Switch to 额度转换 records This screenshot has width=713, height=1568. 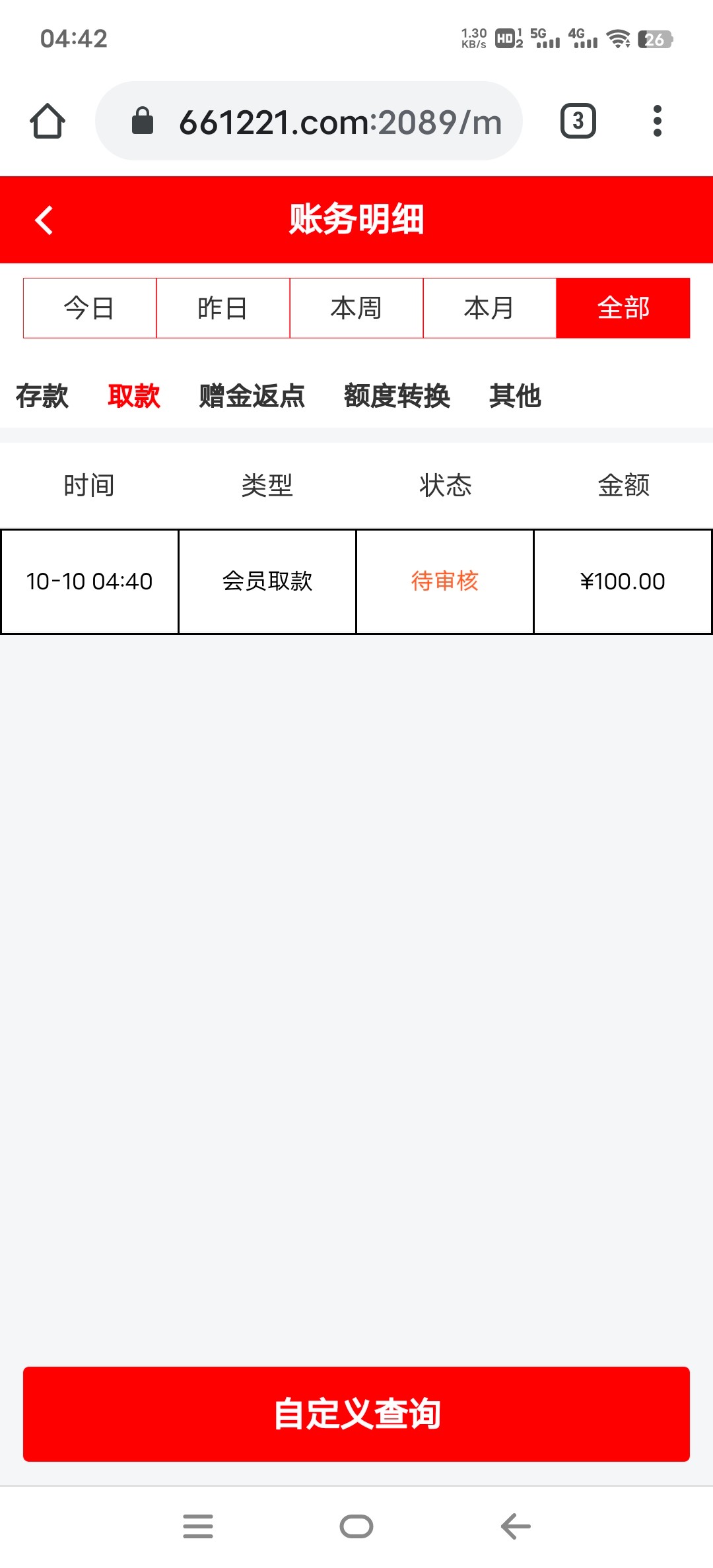point(397,396)
